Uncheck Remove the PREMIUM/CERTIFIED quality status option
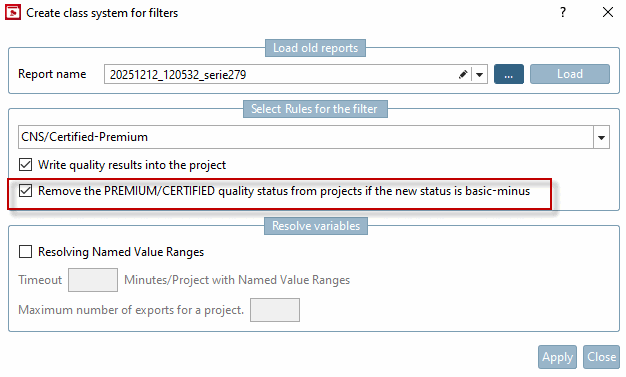This screenshot has width=626, height=377. click(26, 191)
